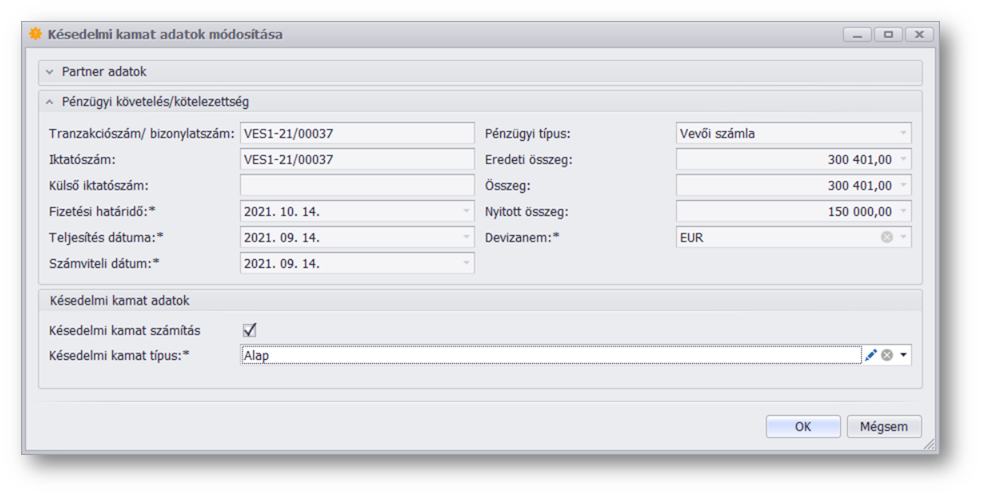
Task: Cancel with the Mégsem button
Action: [x=884, y=427]
